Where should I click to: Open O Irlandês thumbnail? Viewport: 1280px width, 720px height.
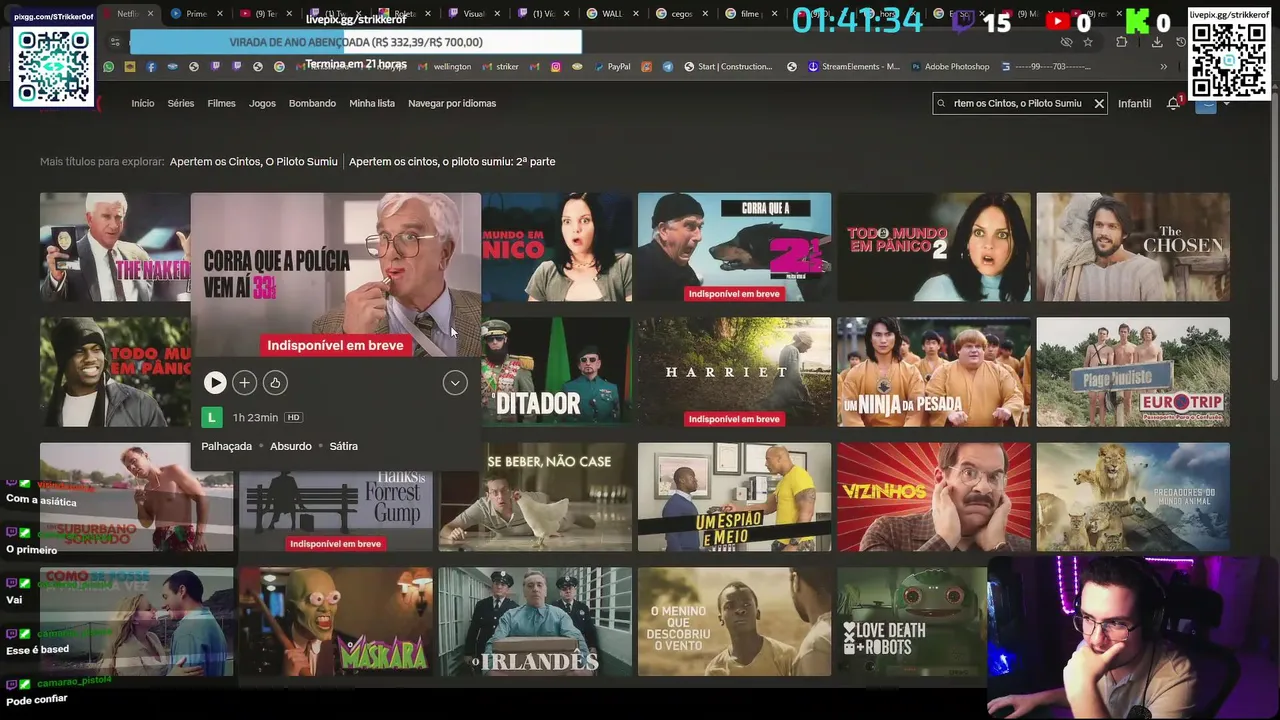pos(535,622)
